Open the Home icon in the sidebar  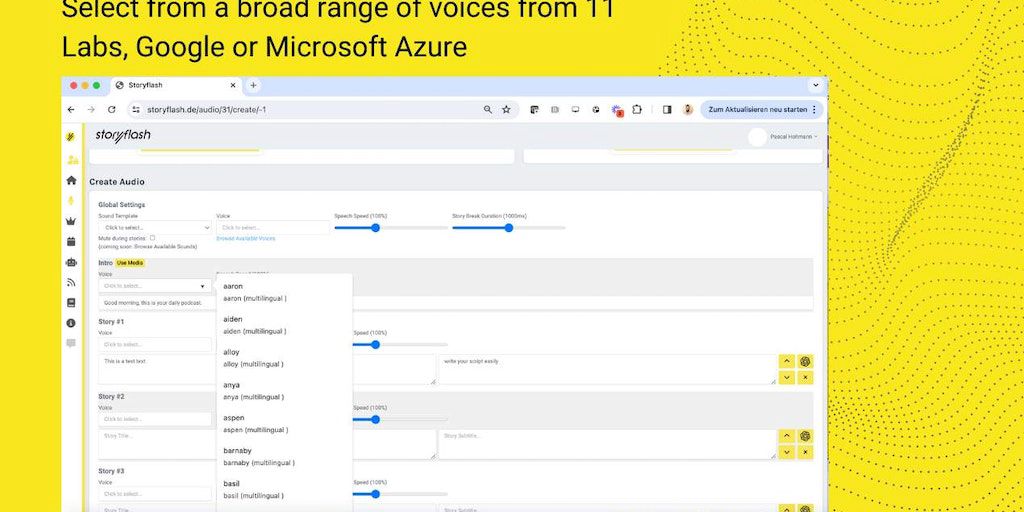point(71,181)
